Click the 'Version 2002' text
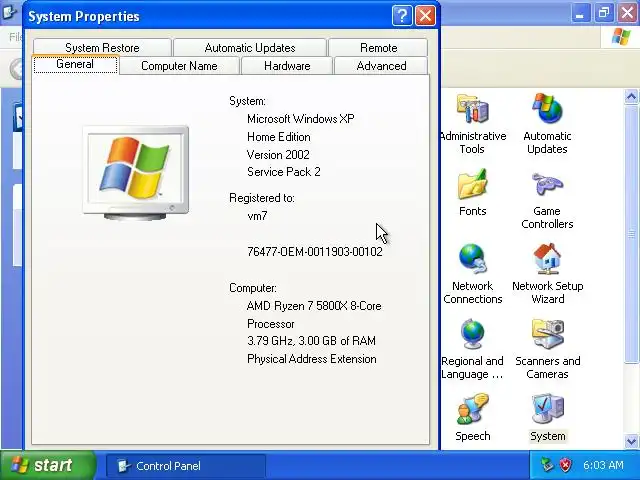The width and height of the screenshot is (640, 480). [278, 155]
